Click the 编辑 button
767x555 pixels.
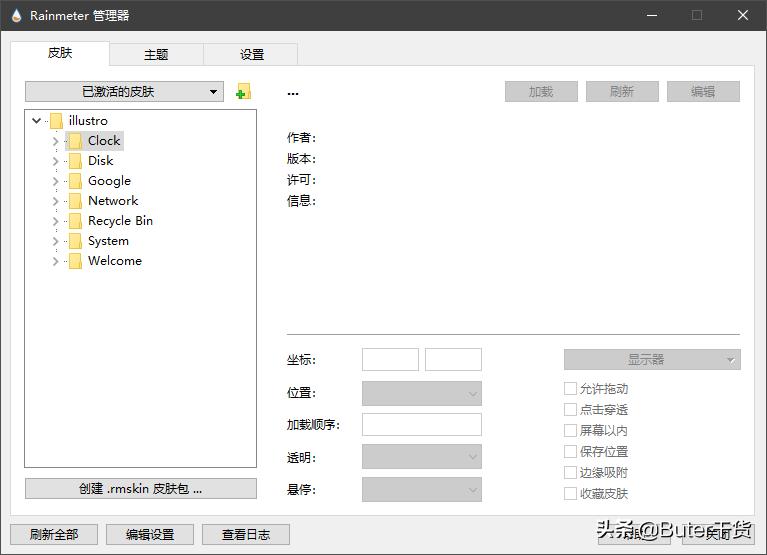[x=703, y=91]
